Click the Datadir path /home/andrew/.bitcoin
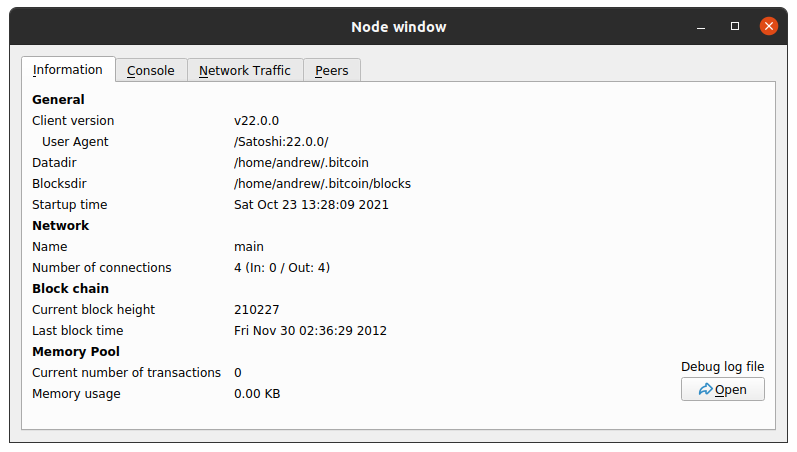The width and height of the screenshot is (797, 452). [301, 163]
